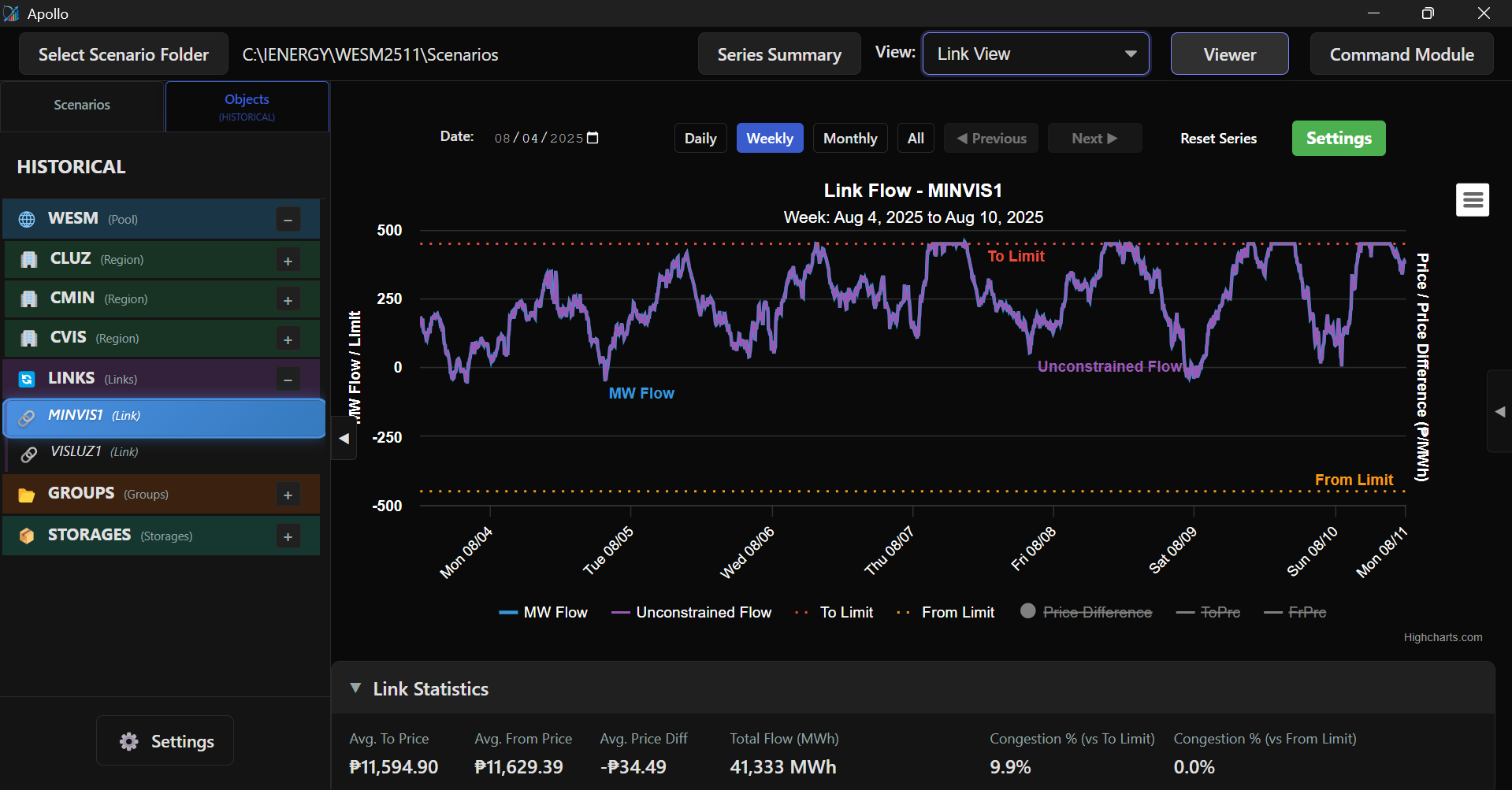Expand the CLUZ region node
Image resolution: width=1512 pixels, height=790 pixels.
point(288,261)
